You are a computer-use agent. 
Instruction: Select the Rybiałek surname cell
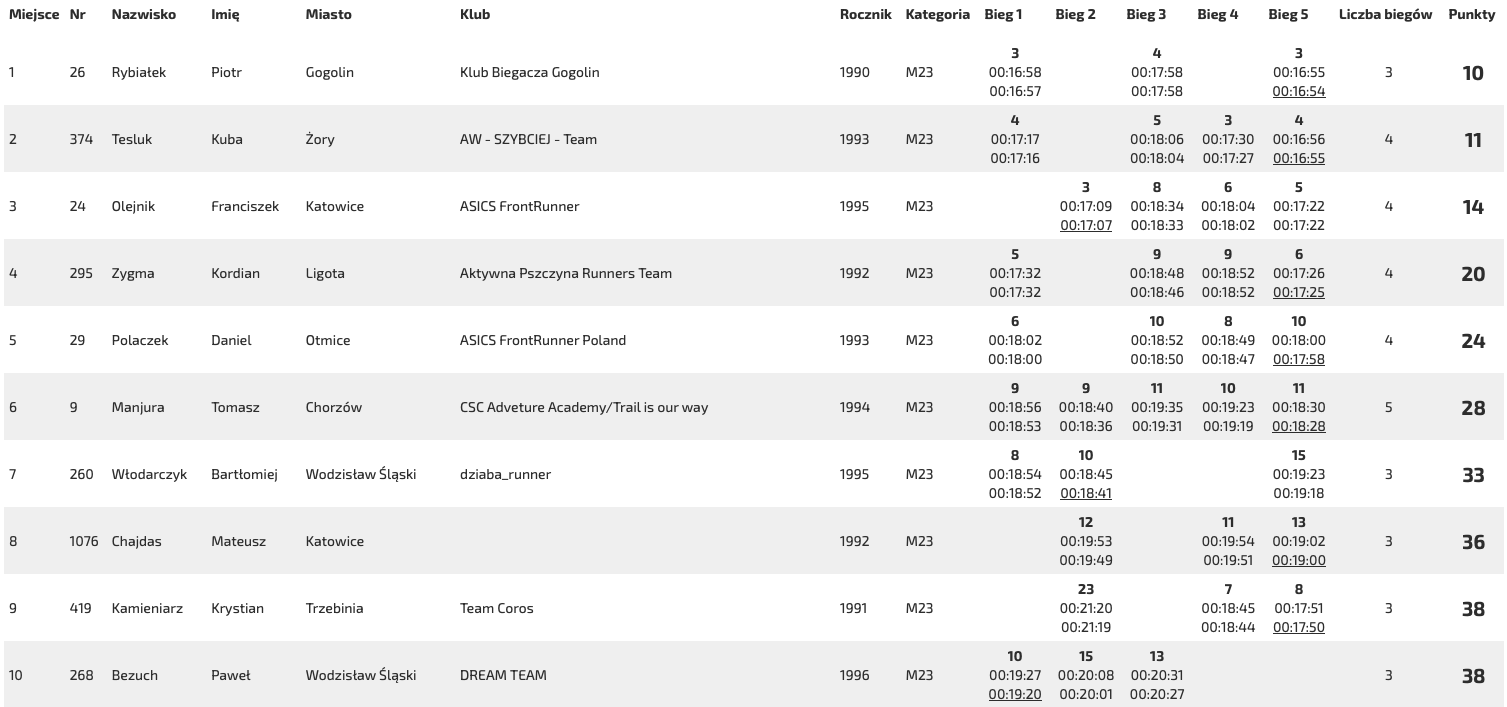coord(140,72)
